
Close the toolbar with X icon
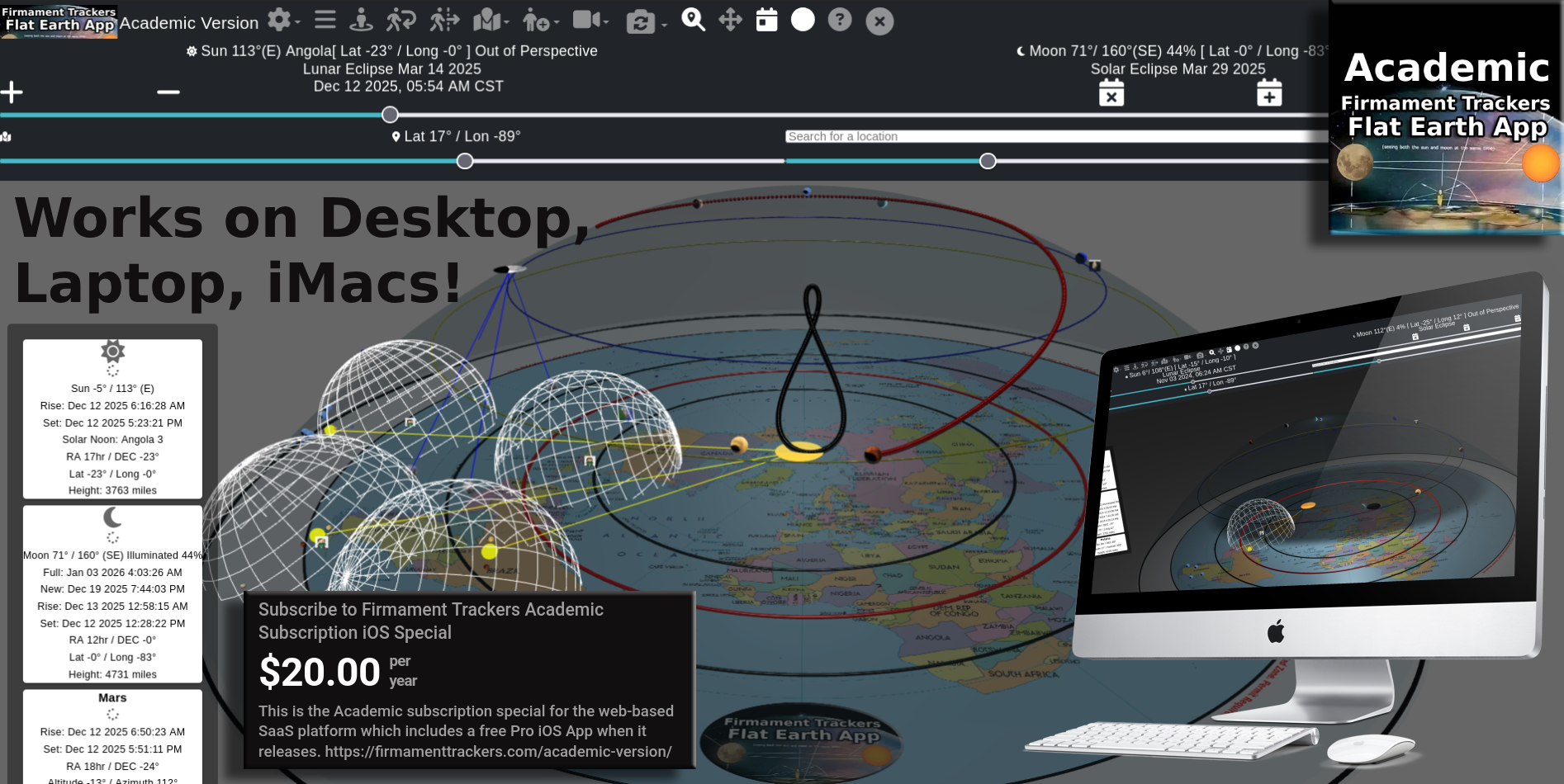[x=879, y=21]
